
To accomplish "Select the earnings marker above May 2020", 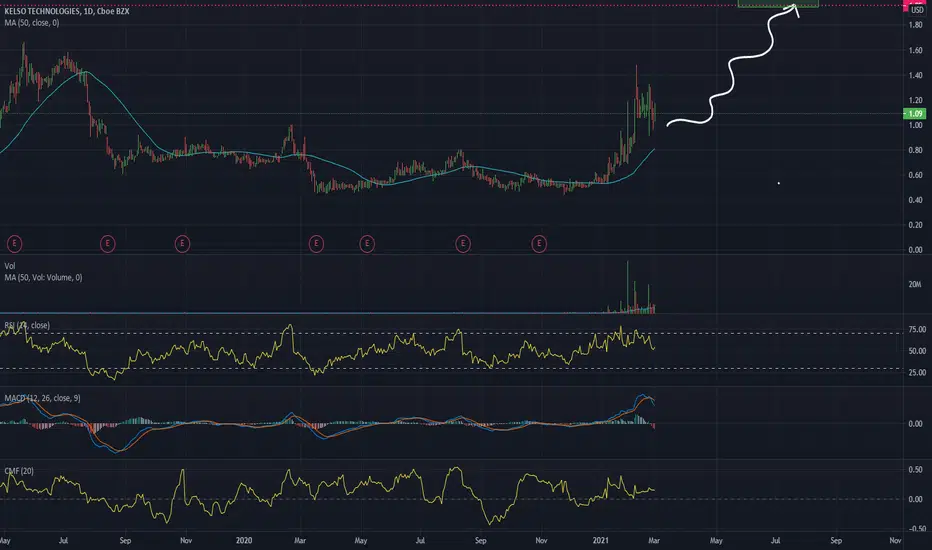I will coord(367,243).
